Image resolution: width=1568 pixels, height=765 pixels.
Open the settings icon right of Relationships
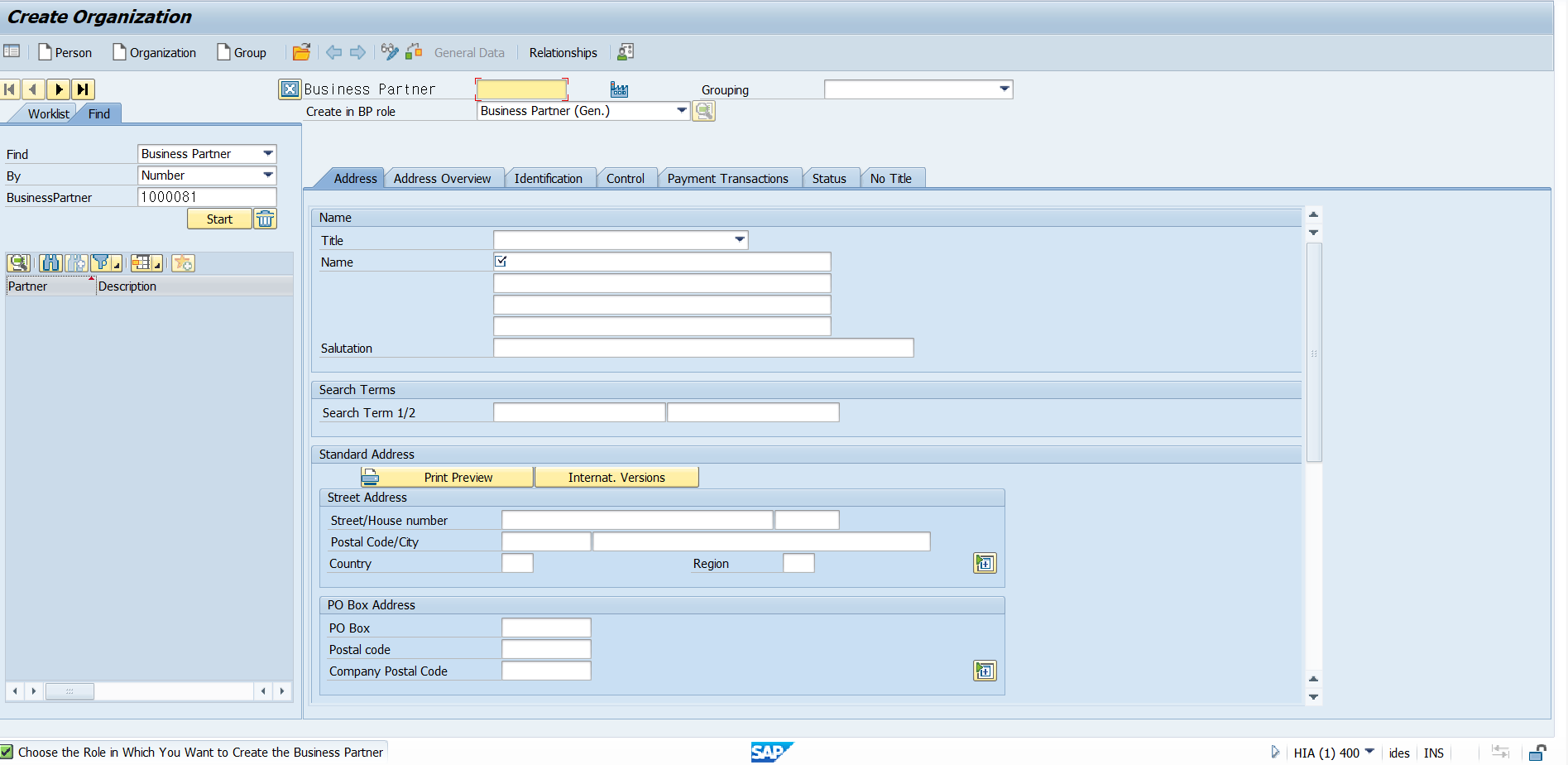pyautogui.click(x=626, y=52)
